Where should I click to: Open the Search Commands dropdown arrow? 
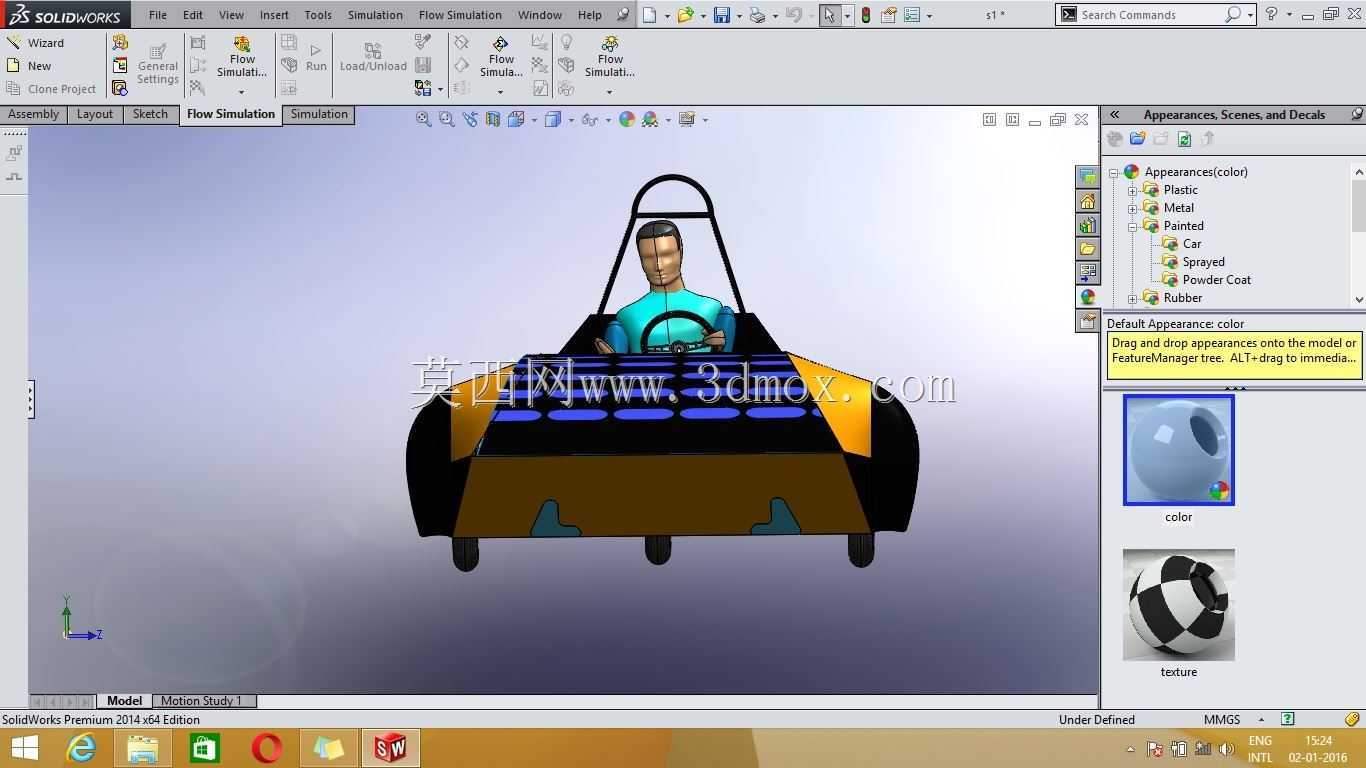pos(1250,16)
